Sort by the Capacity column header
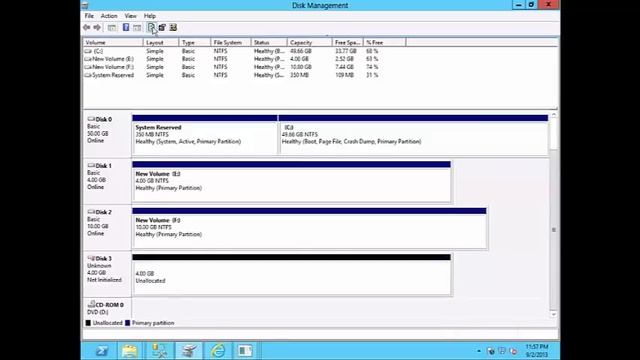The width and height of the screenshot is (640, 360). click(x=310, y=42)
